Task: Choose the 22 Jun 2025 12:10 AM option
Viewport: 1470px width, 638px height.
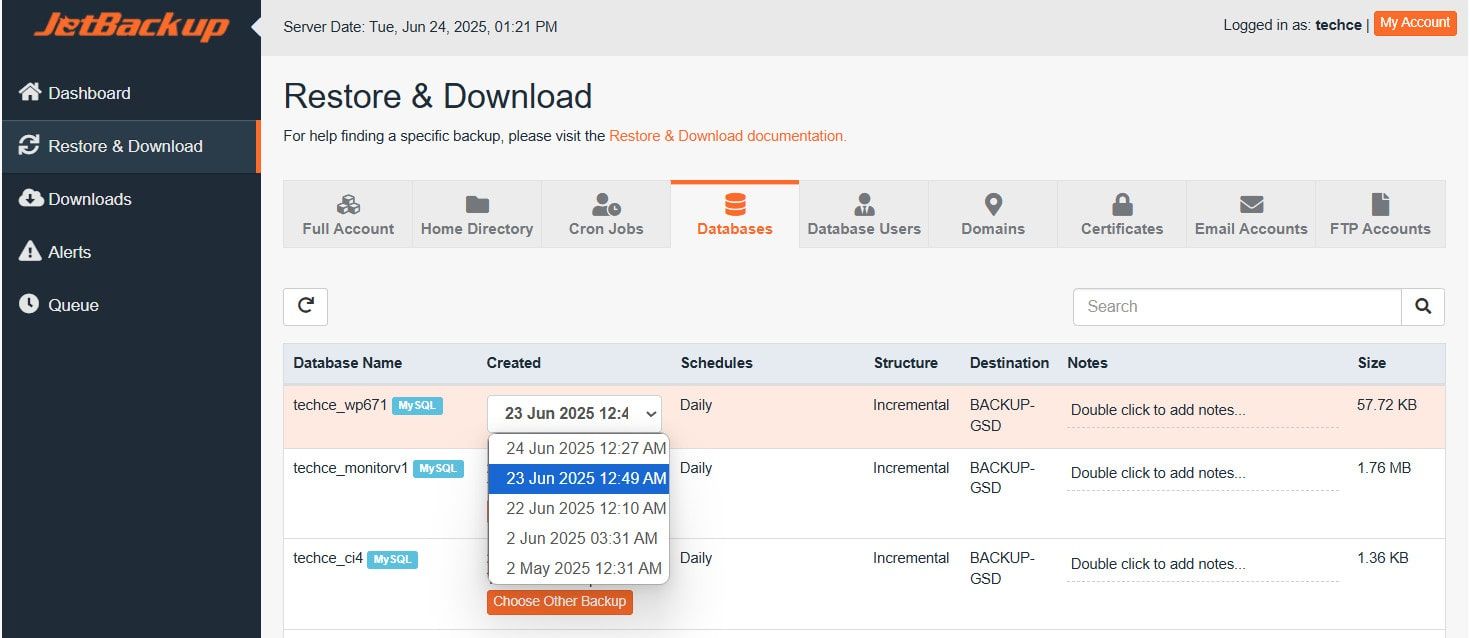Action: point(585,508)
